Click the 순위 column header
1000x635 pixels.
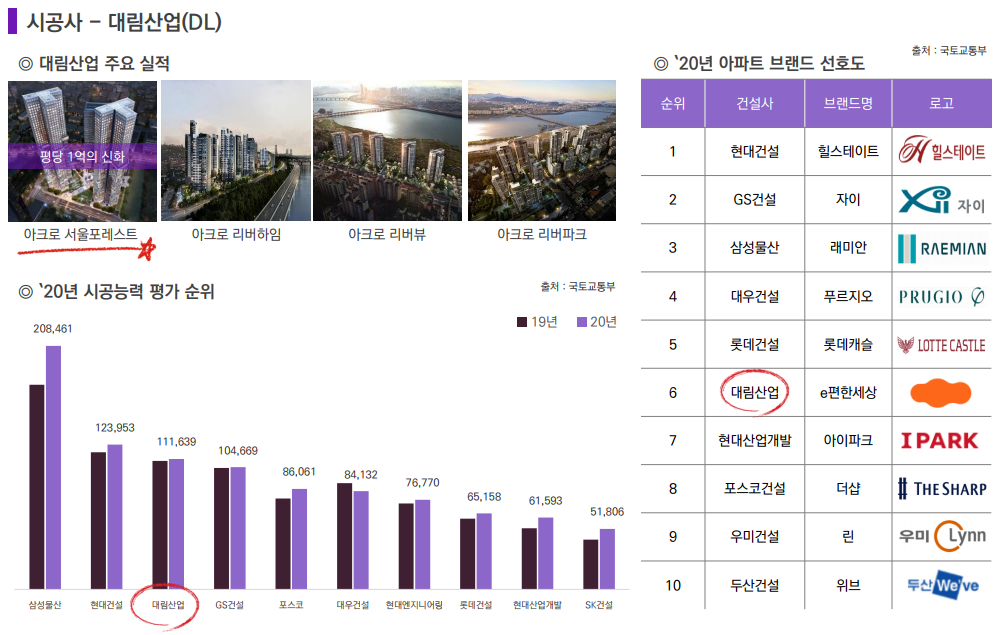pyautogui.click(x=673, y=103)
